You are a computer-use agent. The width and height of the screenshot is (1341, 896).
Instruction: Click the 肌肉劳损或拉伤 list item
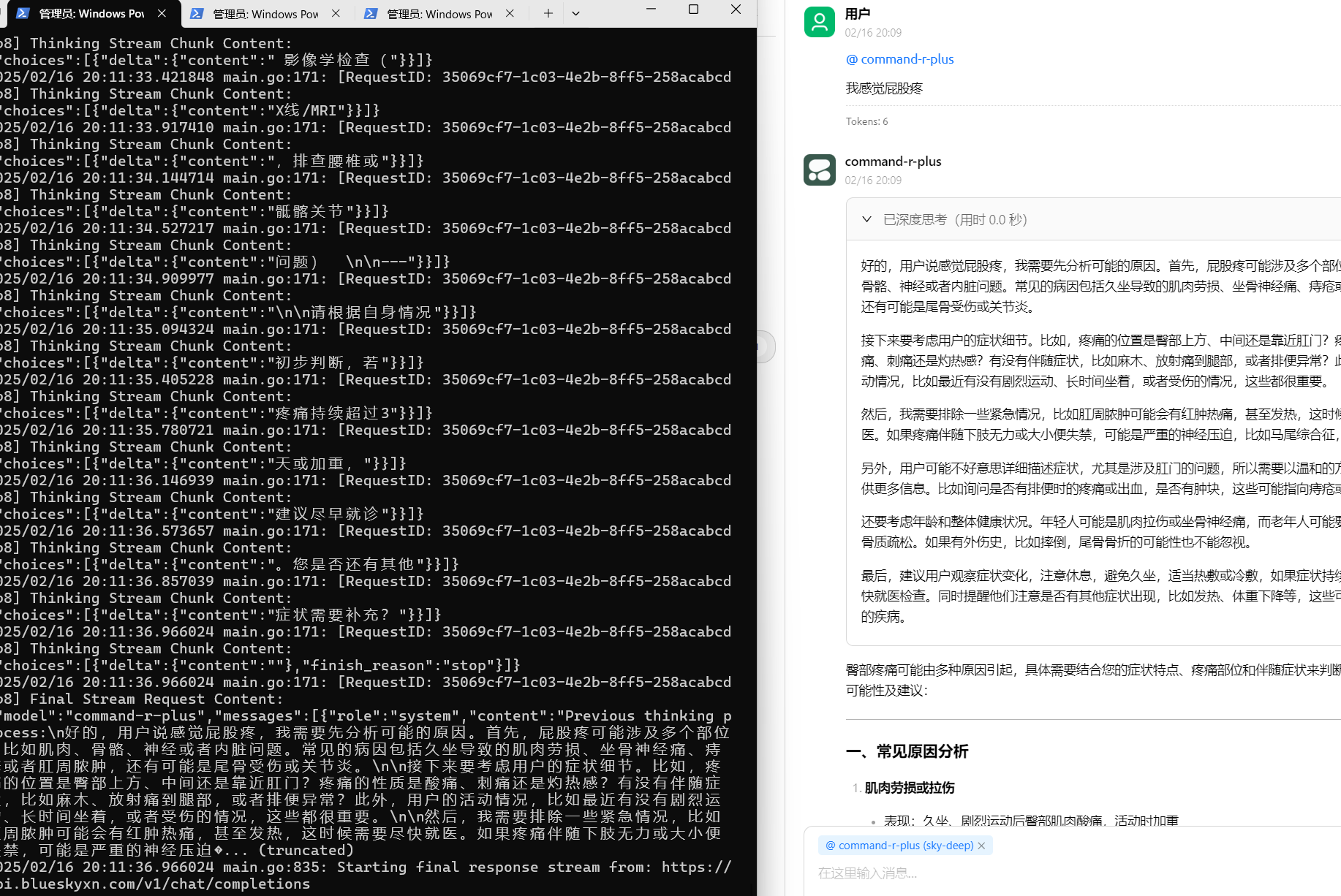[910, 788]
